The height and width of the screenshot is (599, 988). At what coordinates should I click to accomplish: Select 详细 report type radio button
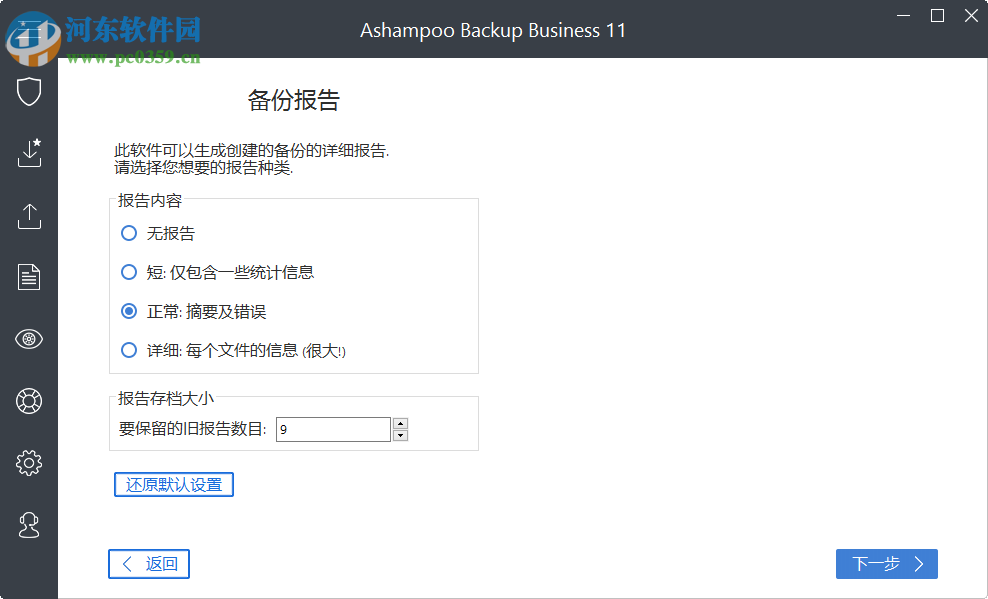[x=130, y=350]
